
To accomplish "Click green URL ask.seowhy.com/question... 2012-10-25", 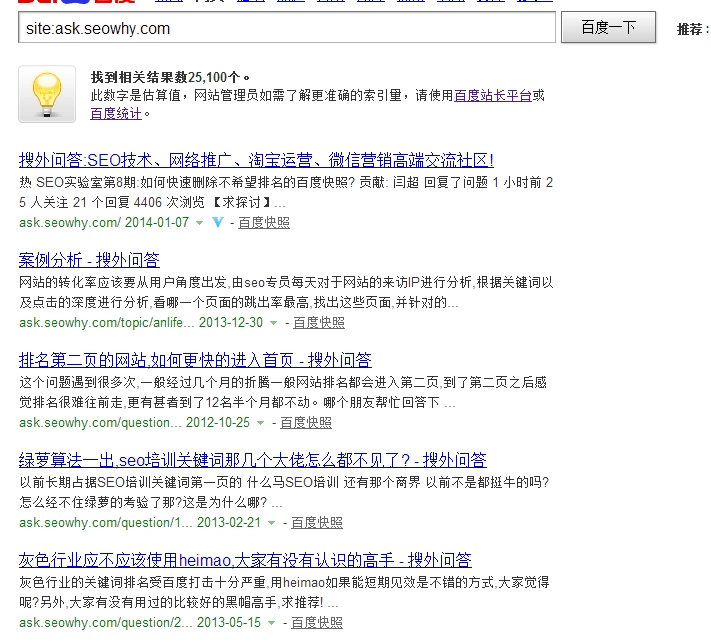I will [134, 423].
